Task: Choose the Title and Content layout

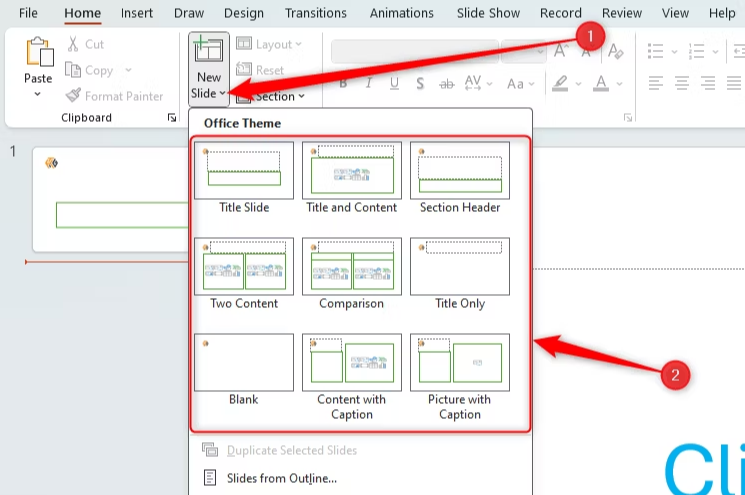Action: coord(352,178)
